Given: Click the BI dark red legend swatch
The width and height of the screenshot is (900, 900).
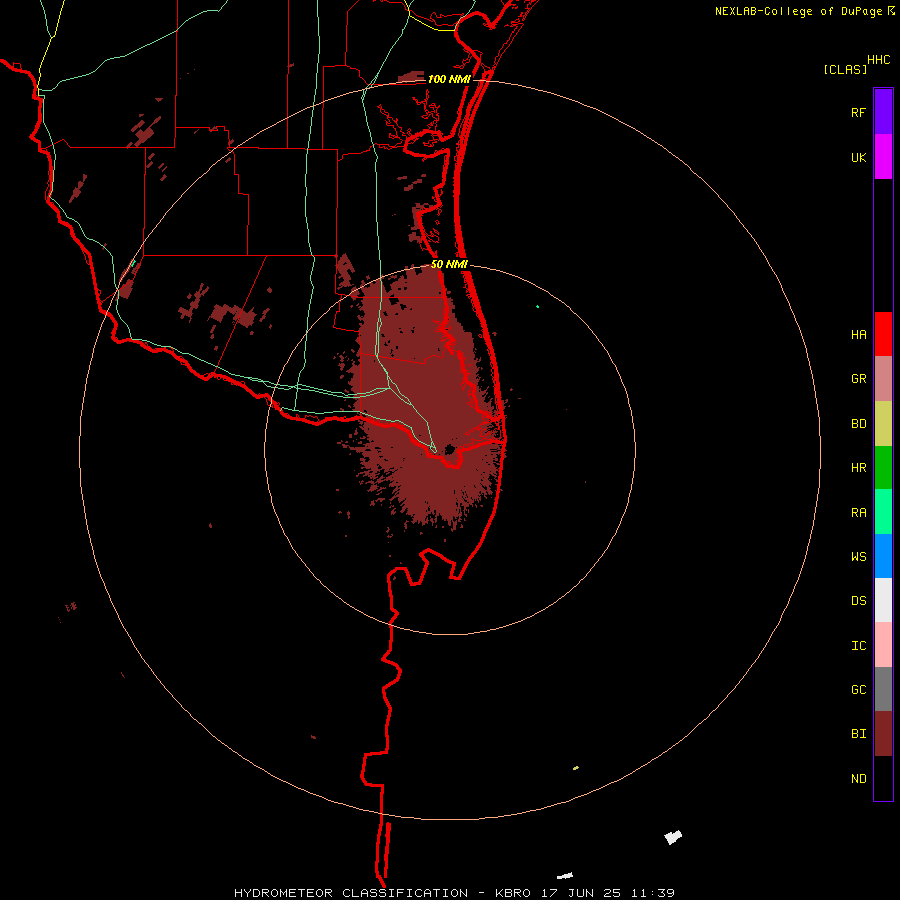Looking at the screenshot, I should coord(883,734).
